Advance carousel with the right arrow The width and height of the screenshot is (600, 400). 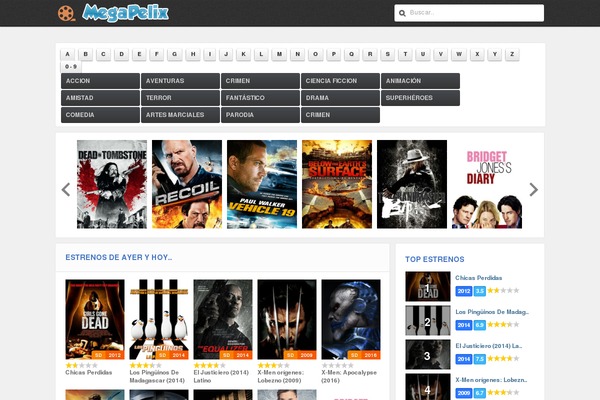tap(533, 189)
